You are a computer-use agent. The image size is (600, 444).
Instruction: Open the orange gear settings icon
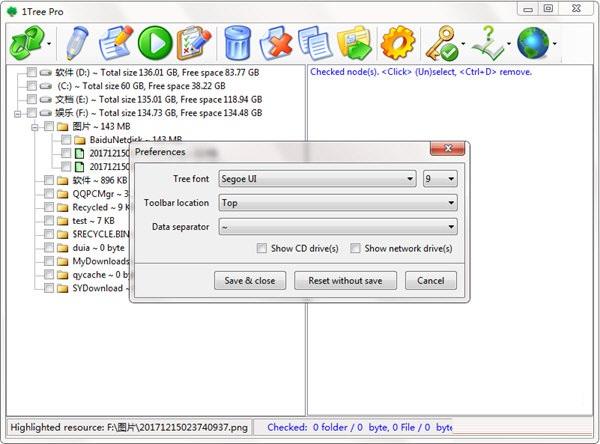click(x=397, y=44)
